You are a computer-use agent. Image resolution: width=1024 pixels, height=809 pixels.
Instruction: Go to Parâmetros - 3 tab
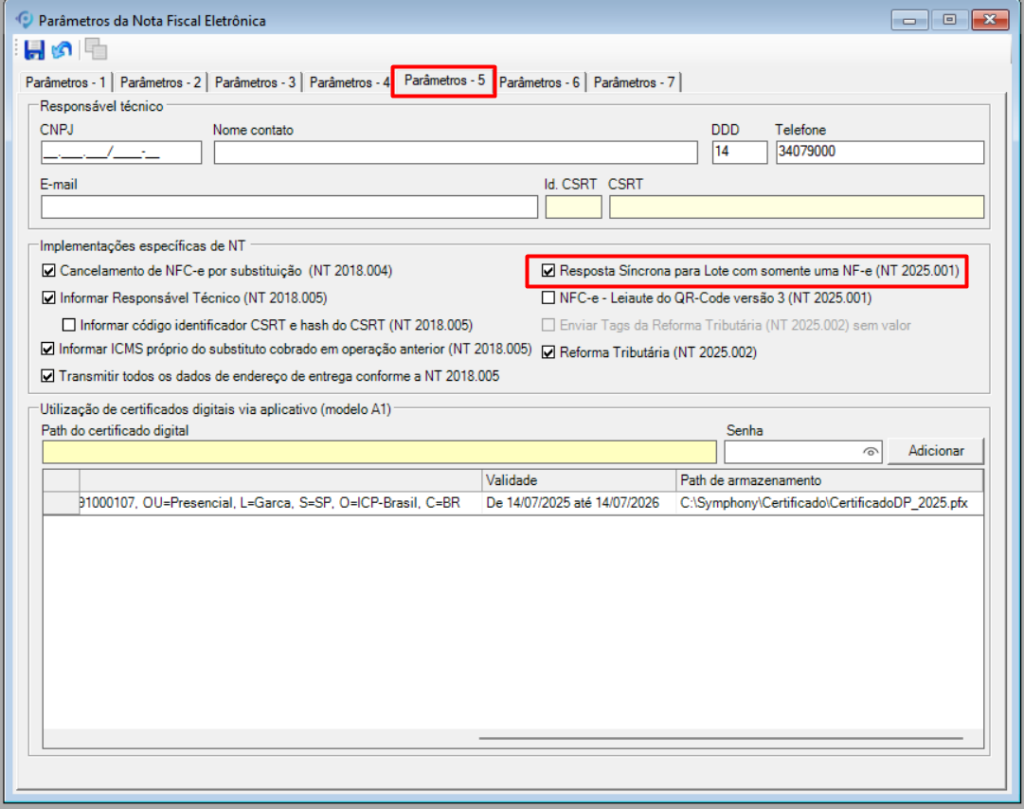click(x=255, y=83)
